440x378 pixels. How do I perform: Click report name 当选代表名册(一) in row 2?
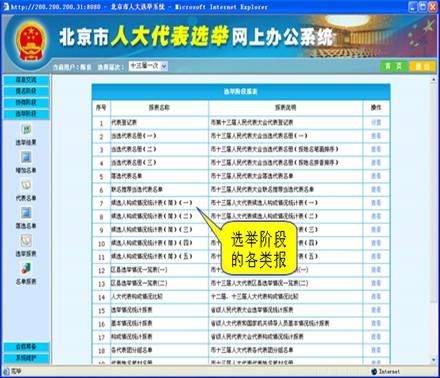pyautogui.click(x=134, y=136)
